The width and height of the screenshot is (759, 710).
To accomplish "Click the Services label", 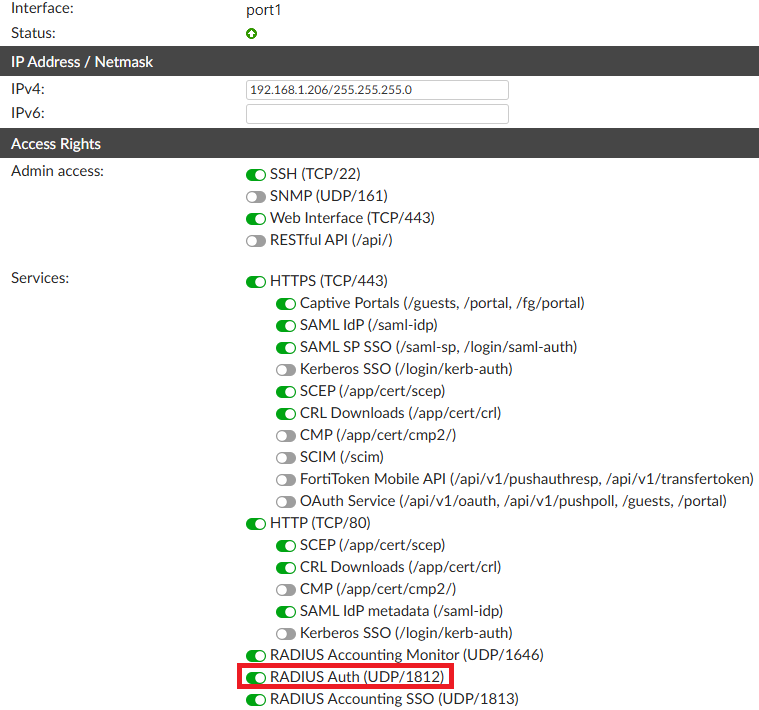I will [40, 278].
